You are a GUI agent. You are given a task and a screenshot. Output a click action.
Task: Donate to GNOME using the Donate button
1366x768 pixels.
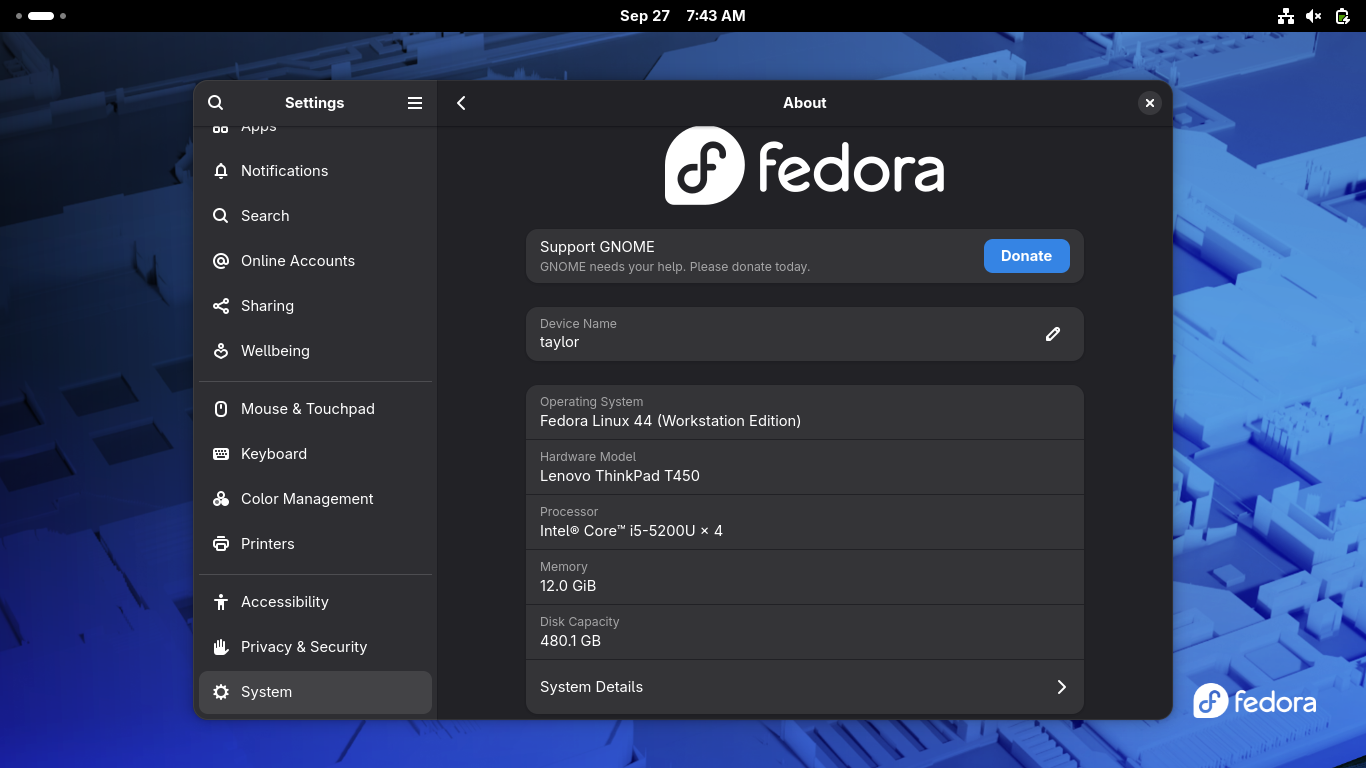point(1026,256)
